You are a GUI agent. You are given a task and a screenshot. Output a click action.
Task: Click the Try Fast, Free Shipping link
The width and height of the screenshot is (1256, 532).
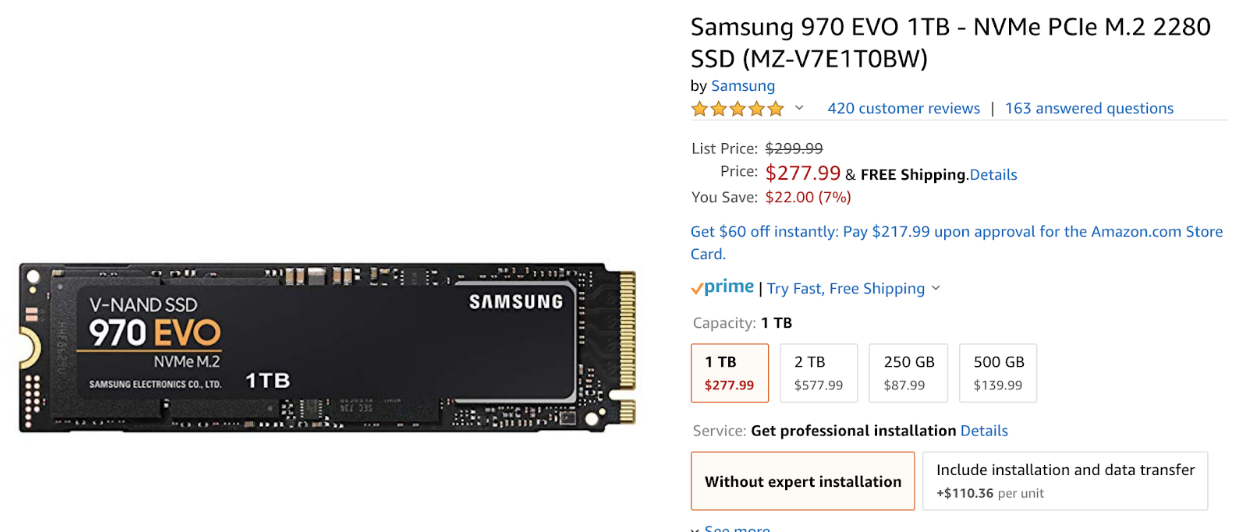click(846, 288)
